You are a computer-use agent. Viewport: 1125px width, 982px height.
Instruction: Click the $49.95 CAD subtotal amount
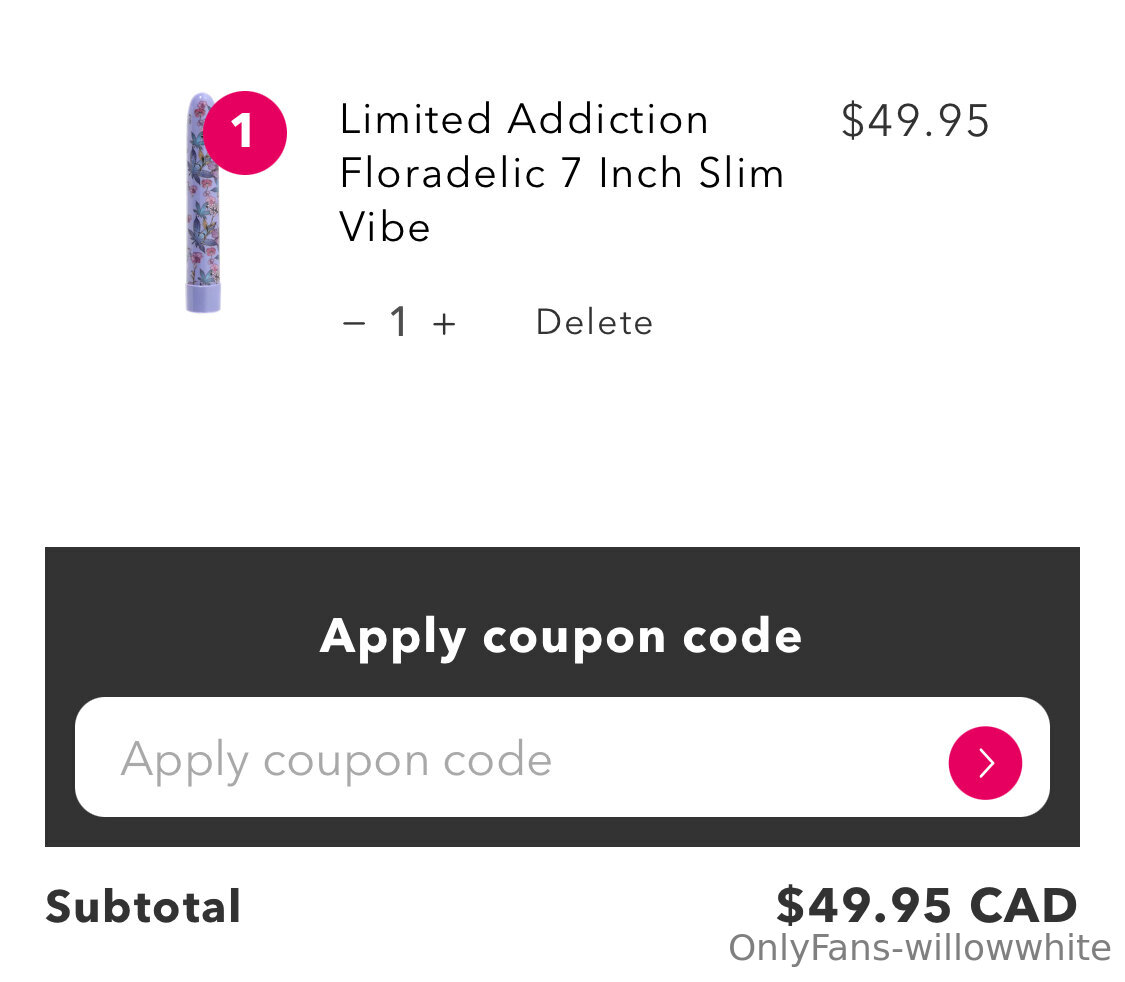[926, 905]
